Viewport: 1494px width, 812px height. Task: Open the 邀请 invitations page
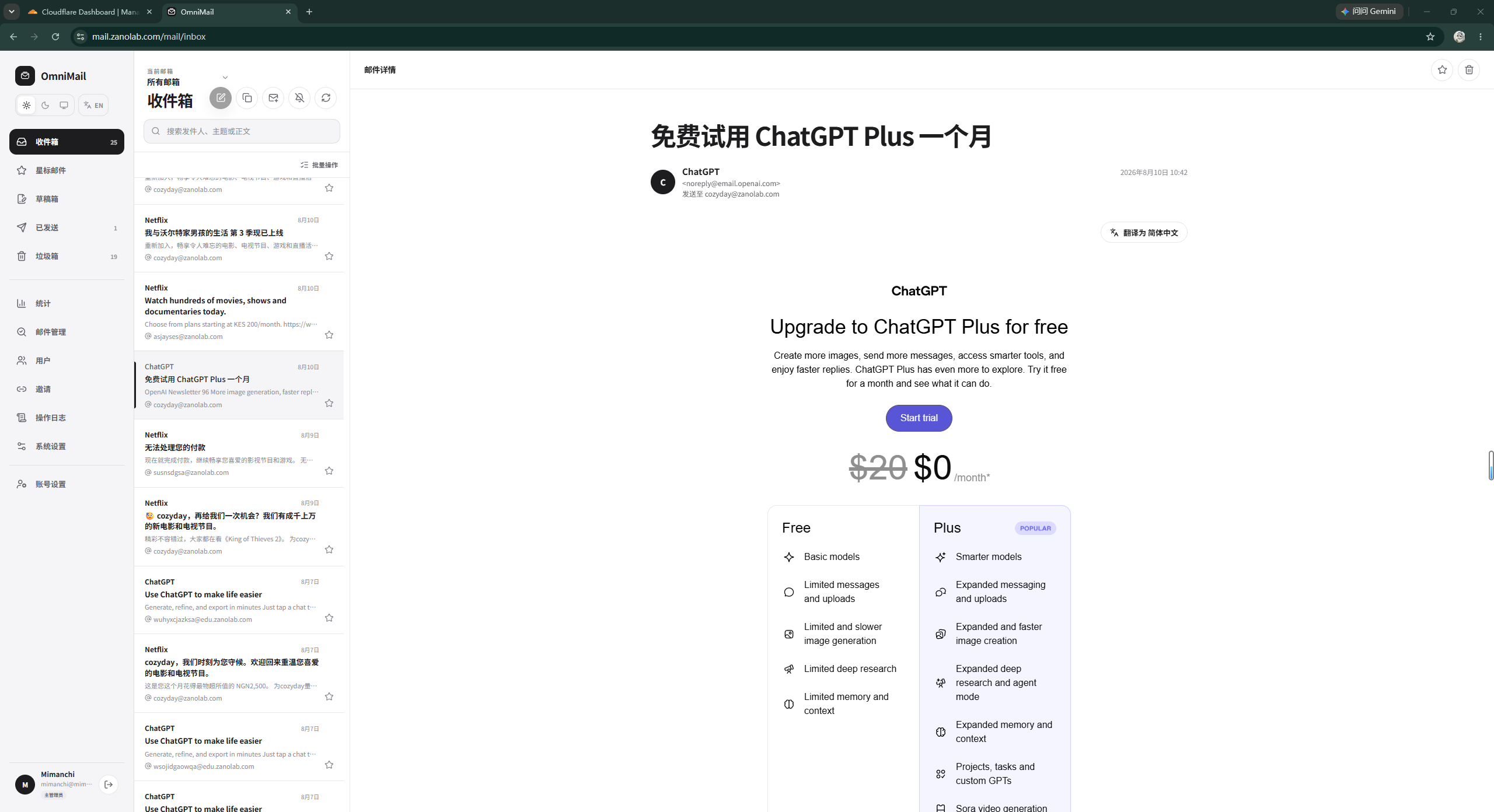(67, 389)
